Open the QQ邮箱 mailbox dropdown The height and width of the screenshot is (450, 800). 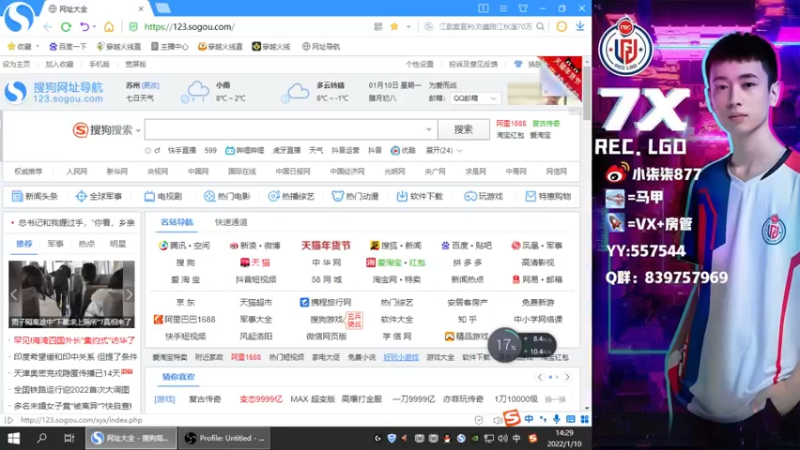tap(474, 98)
